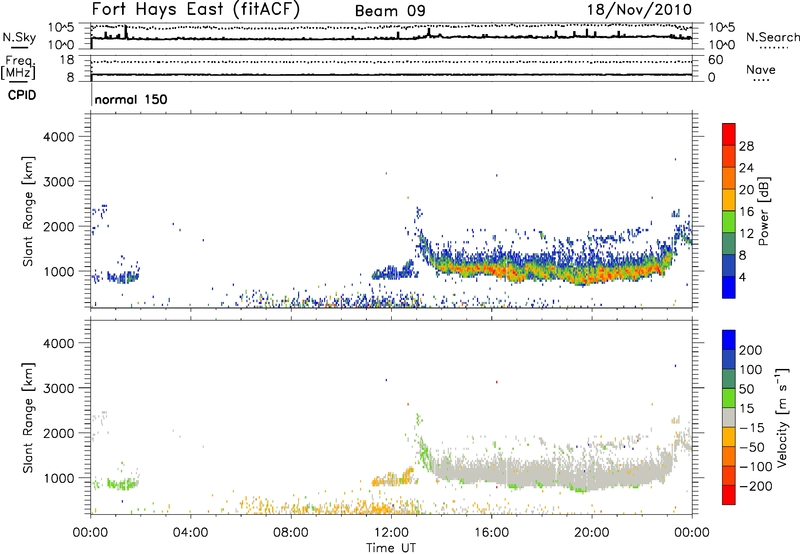The image size is (800, 554).
Task: Click the 16 label on the Power color bar
Action: (746, 212)
